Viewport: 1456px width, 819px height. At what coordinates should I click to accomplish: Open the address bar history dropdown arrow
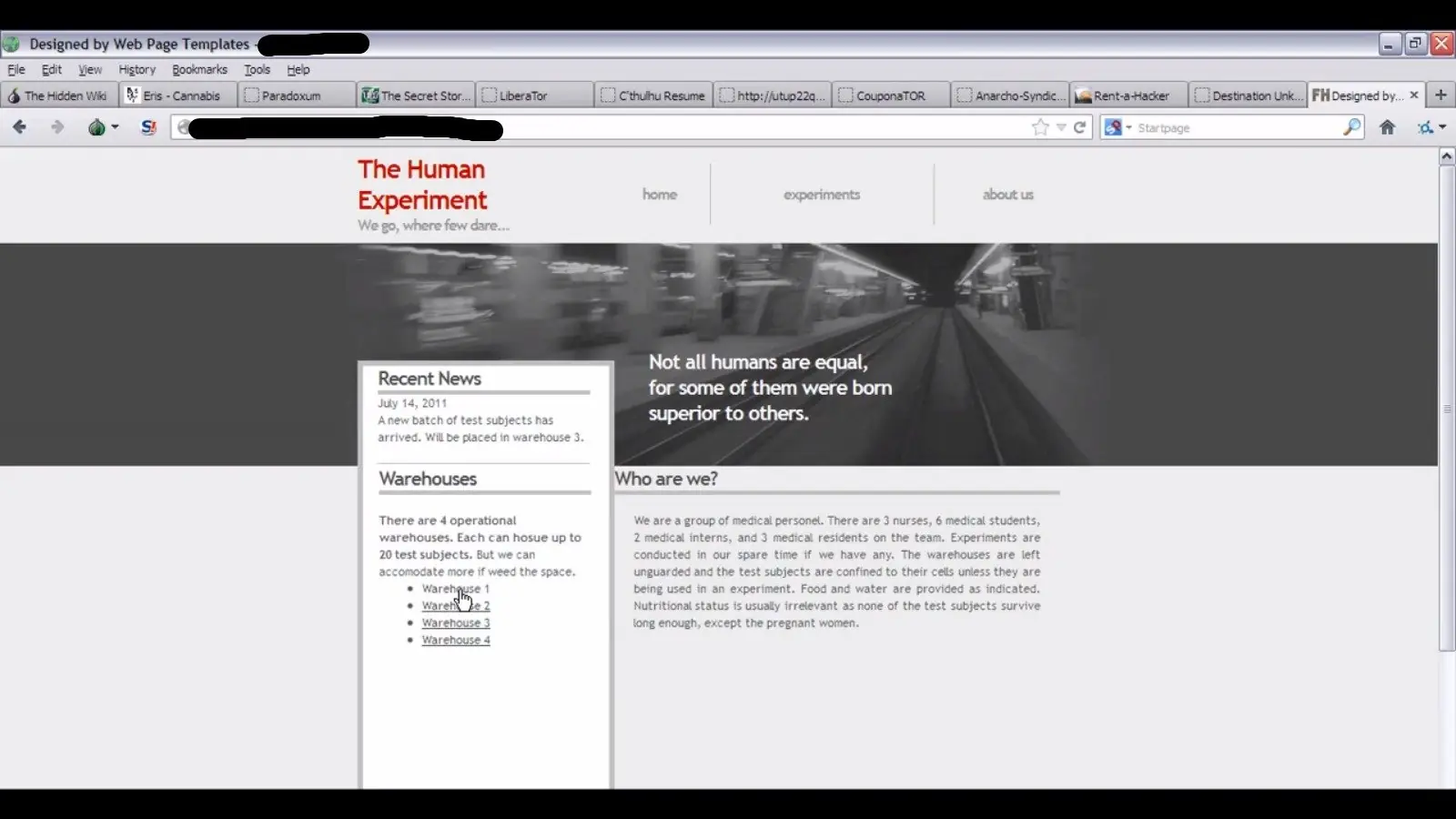coord(1061,127)
